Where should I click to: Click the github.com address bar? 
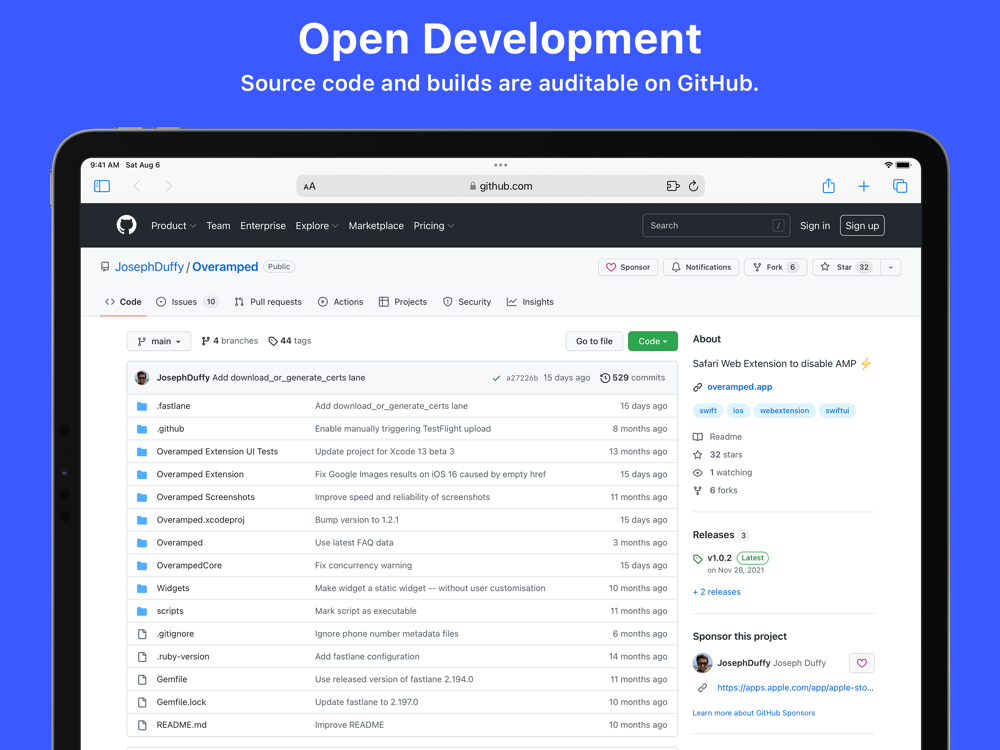[x=500, y=186]
